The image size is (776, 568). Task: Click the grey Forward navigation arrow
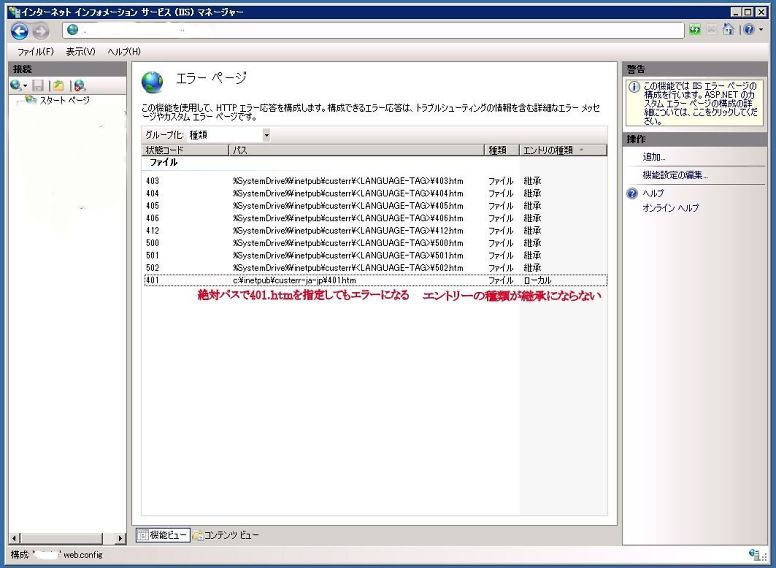pyautogui.click(x=41, y=31)
